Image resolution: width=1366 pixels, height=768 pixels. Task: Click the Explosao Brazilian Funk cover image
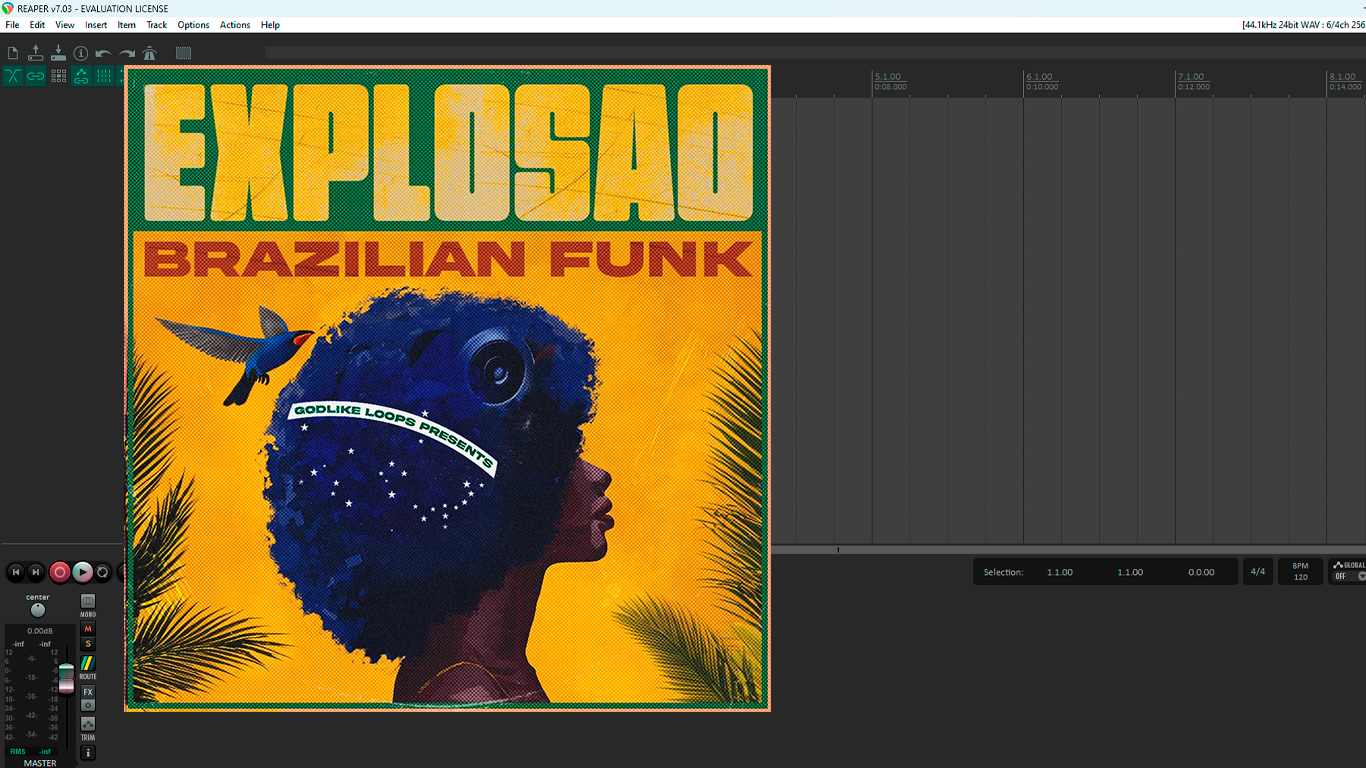coord(447,389)
